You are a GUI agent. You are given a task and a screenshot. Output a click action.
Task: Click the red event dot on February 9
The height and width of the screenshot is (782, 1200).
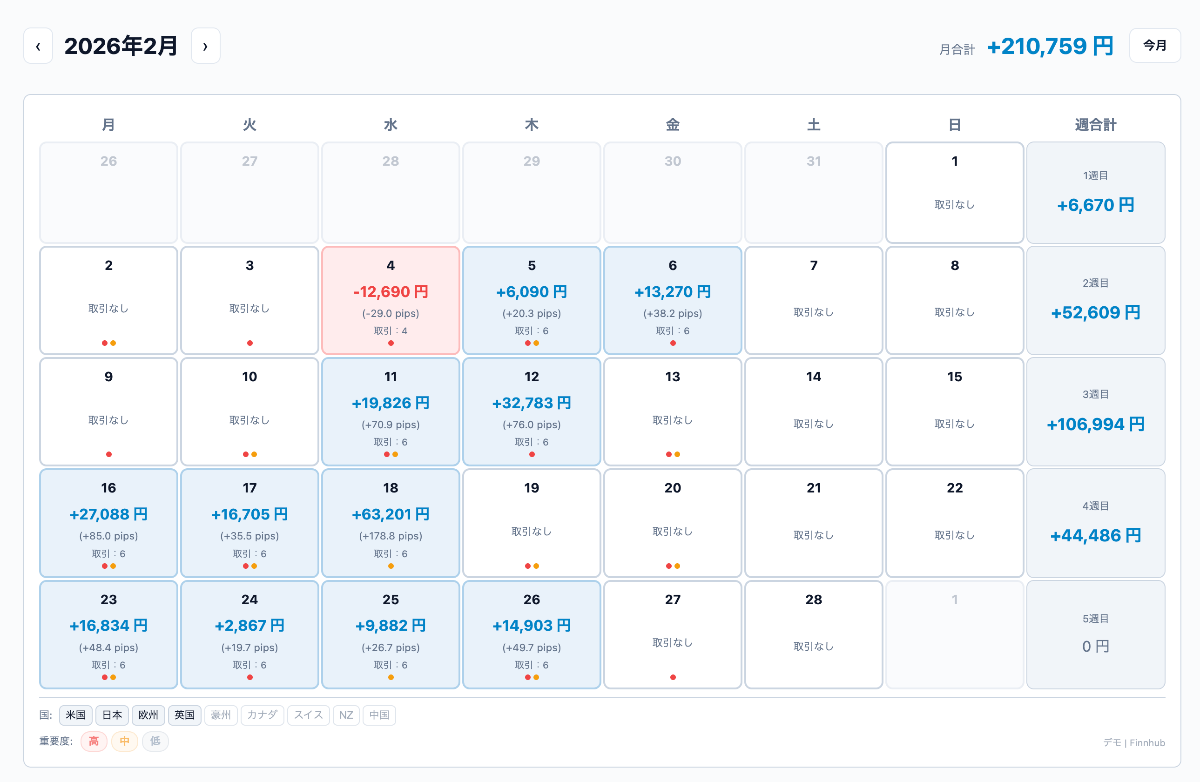tap(109, 454)
